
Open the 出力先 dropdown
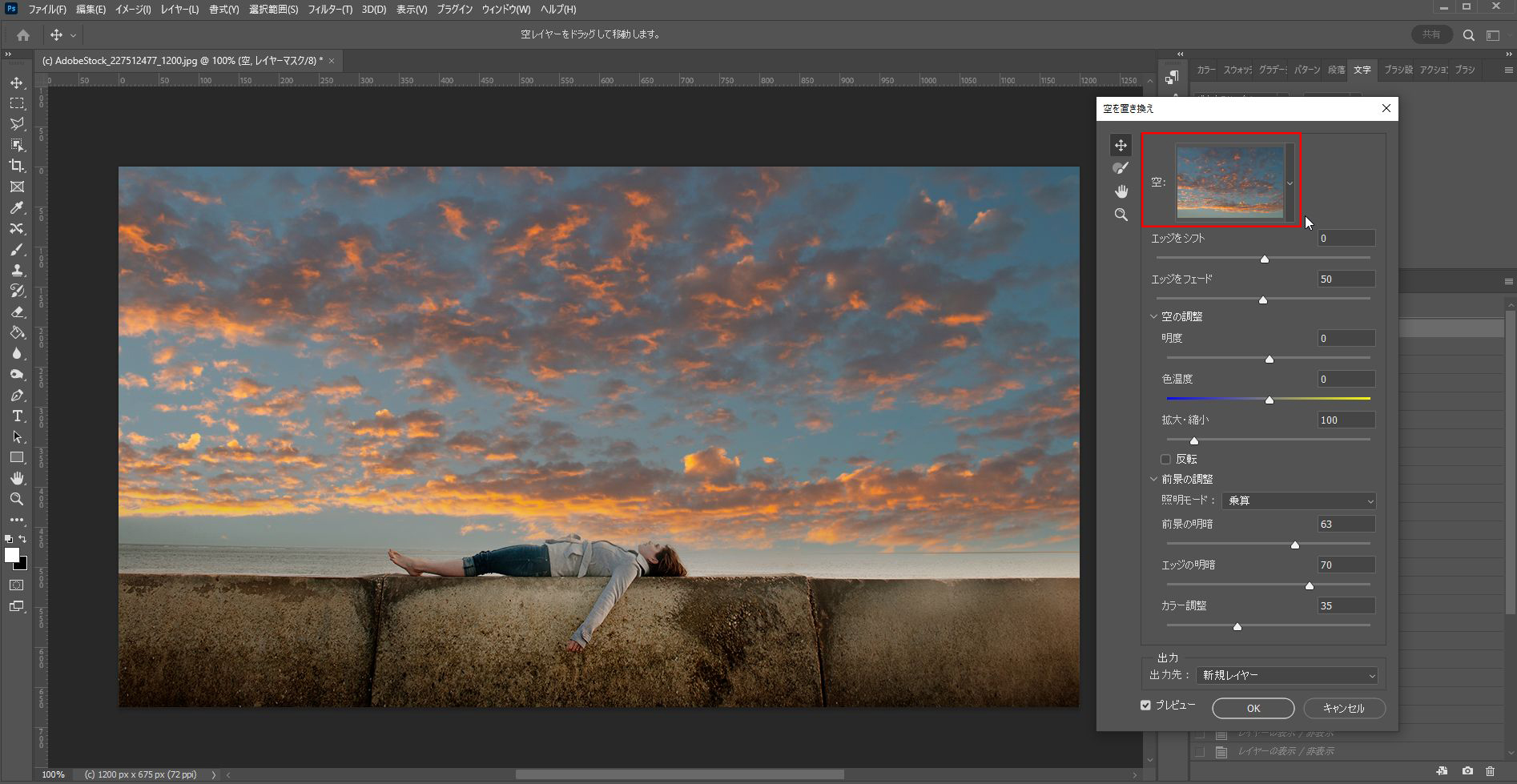pos(1286,676)
